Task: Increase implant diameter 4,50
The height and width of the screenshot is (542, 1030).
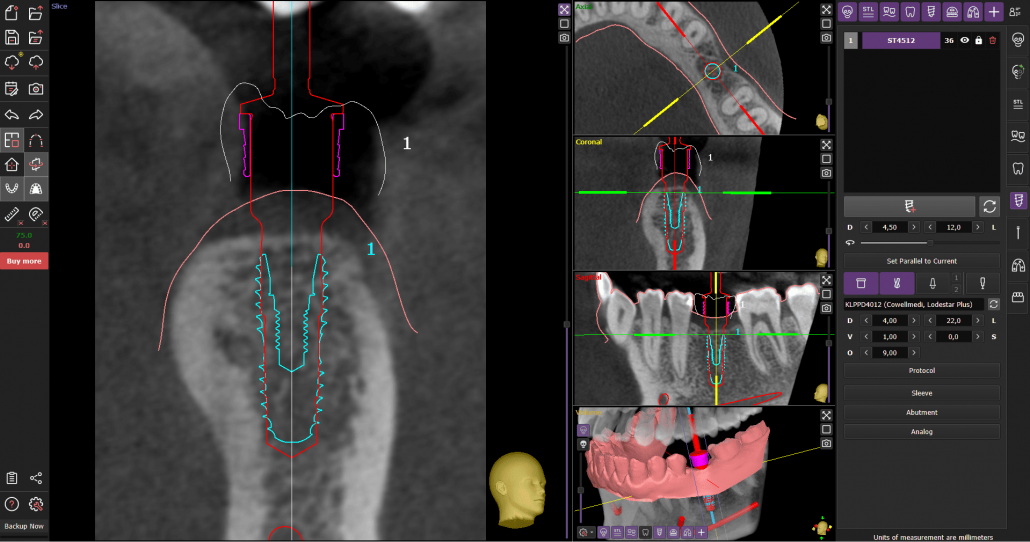Action: (914, 227)
